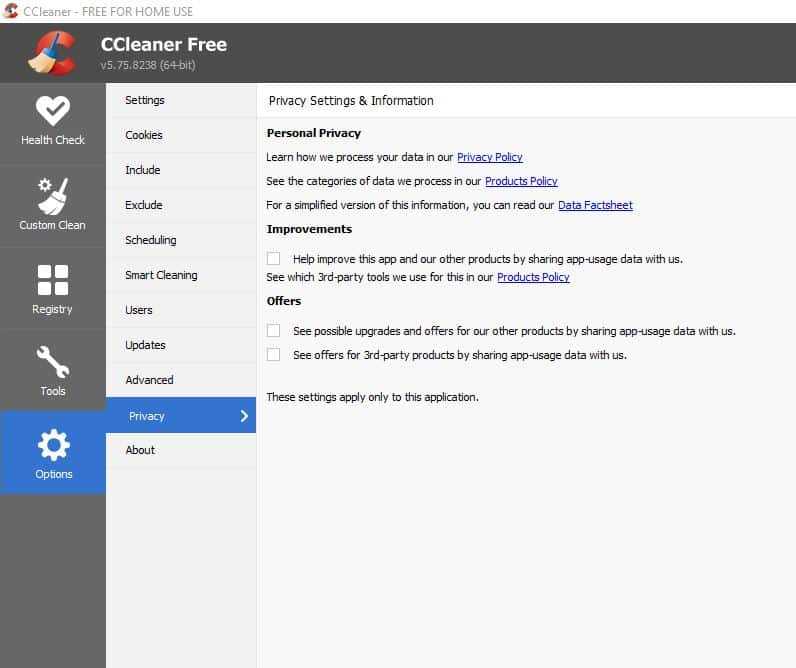Screen dimensions: 796x668
Task: Click 'These settings apply only to this application.'
Action: pos(373,397)
